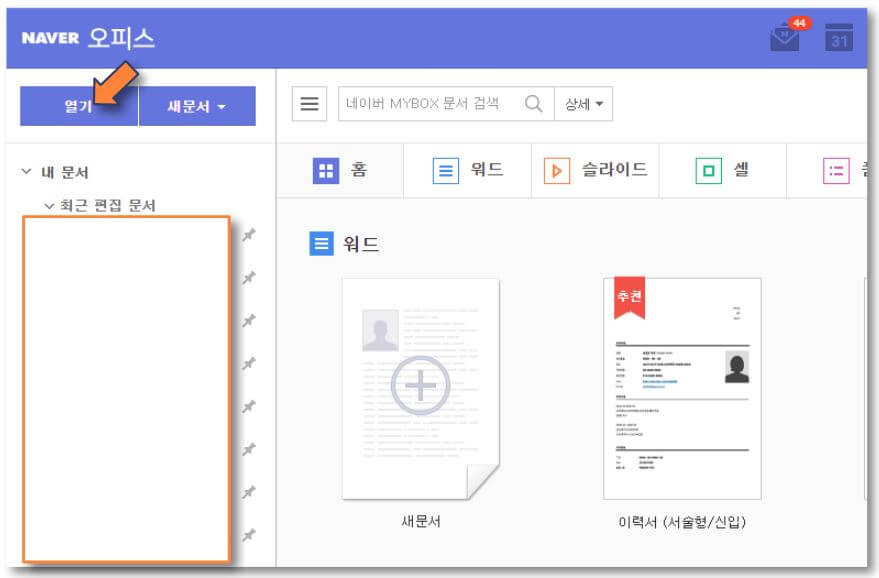Image resolution: width=879 pixels, height=578 pixels.
Task: Switch to the 홈 tab
Action: click(340, 170)
